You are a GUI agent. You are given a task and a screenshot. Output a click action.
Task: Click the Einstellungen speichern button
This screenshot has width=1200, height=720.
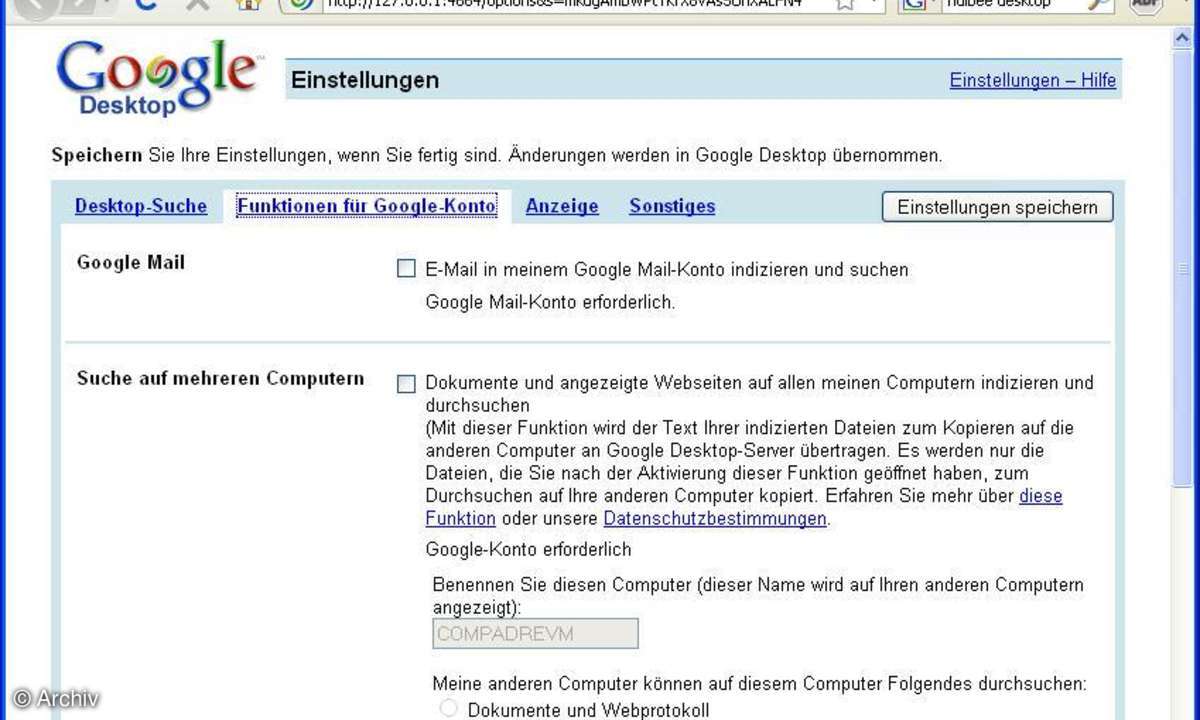pyautogui.click(x=997, y=207)
